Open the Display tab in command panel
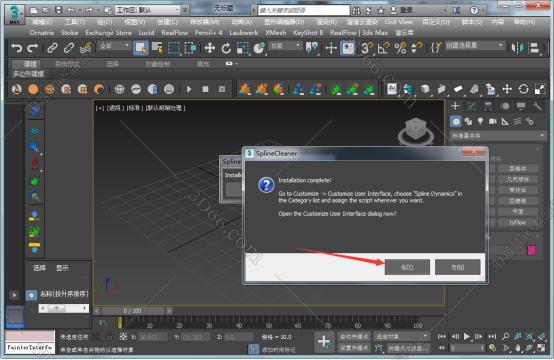Image resolution: width=554 pixels, height=360 pixels. pyautogui.click(x=521, y=106)
